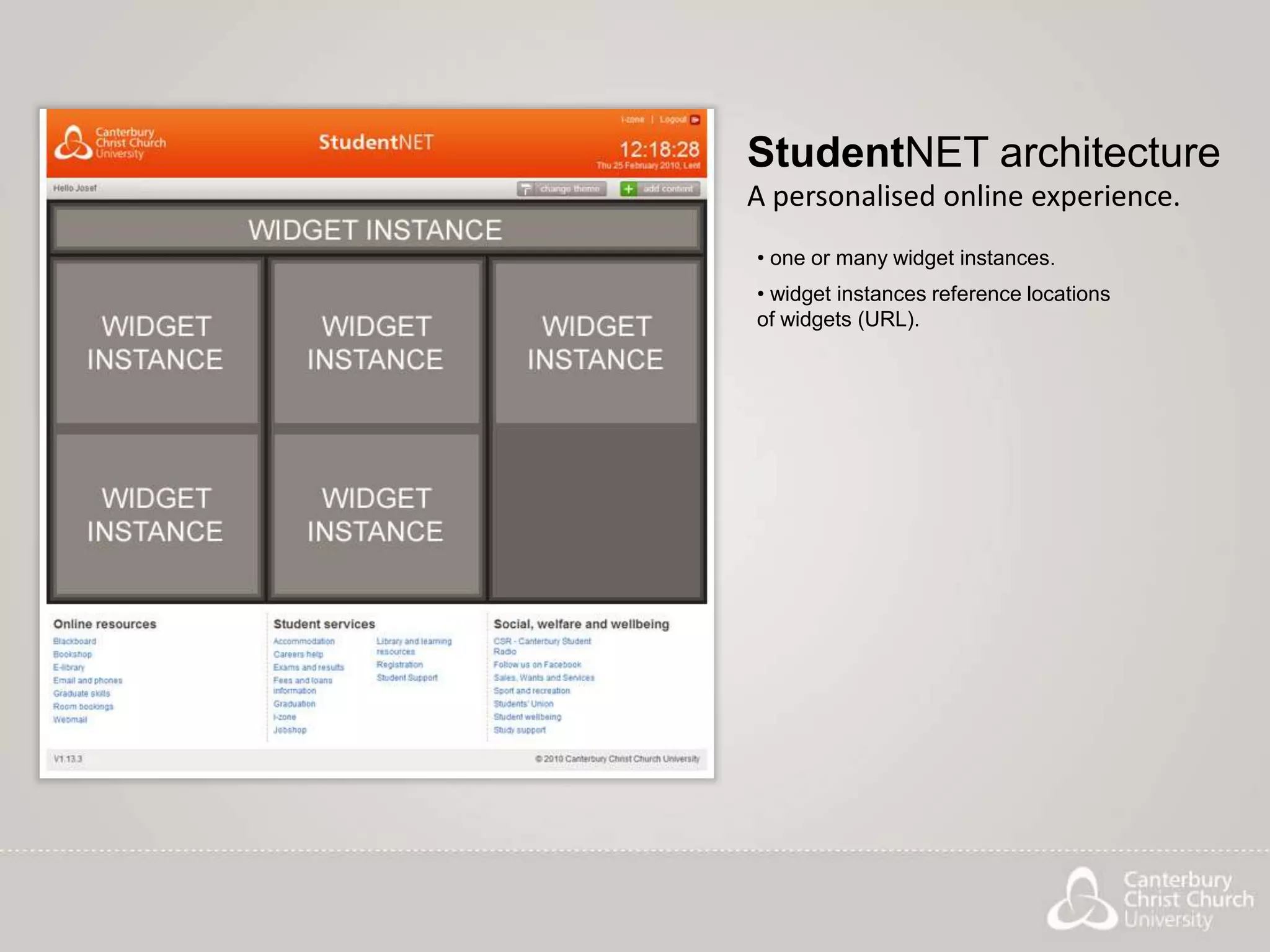
Task: Open the Blackboard link
Action: pos(74,641)
